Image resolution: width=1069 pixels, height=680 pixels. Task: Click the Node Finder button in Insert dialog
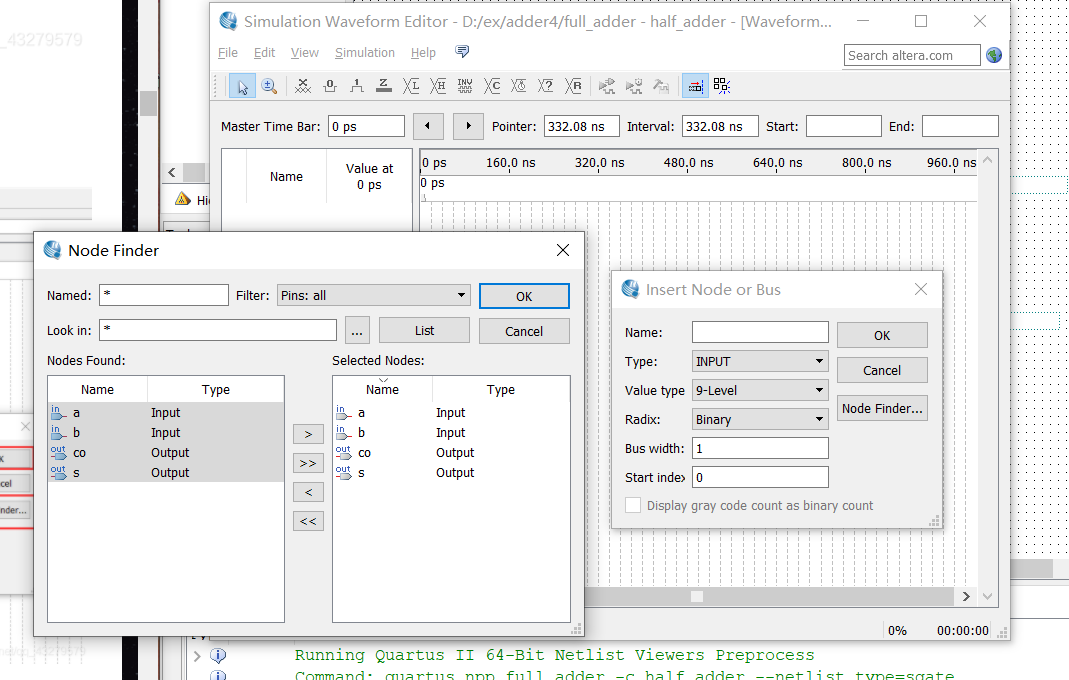tap(882, 407)
